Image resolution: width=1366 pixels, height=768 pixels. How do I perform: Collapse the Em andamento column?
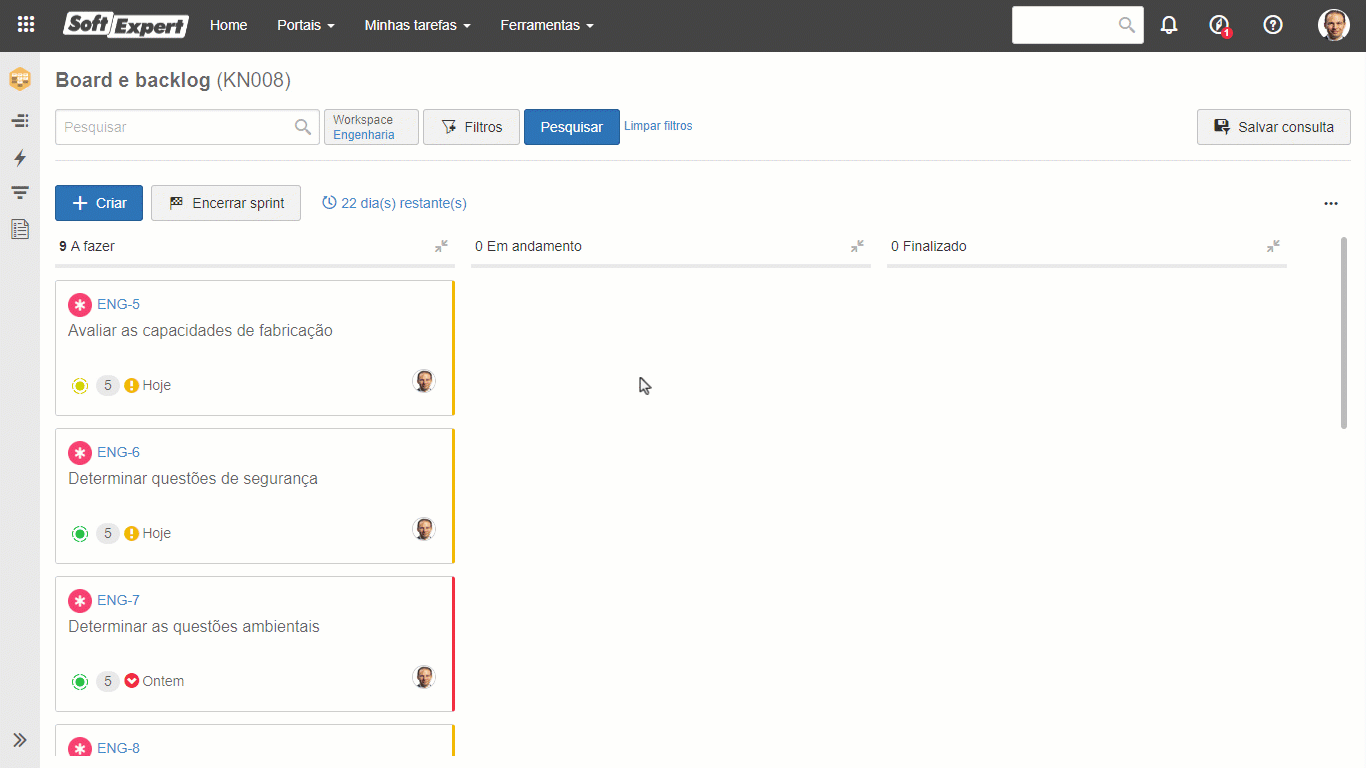coord(857,246)
